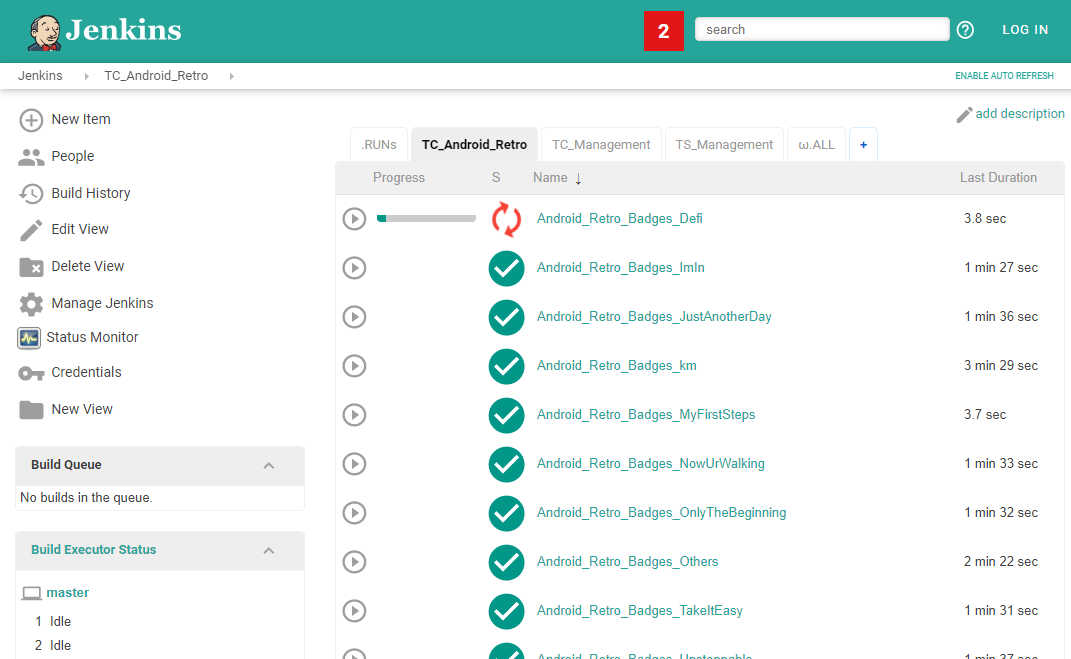Click the Build History clock icon
1071x659 pixels.
click(31, 194)
